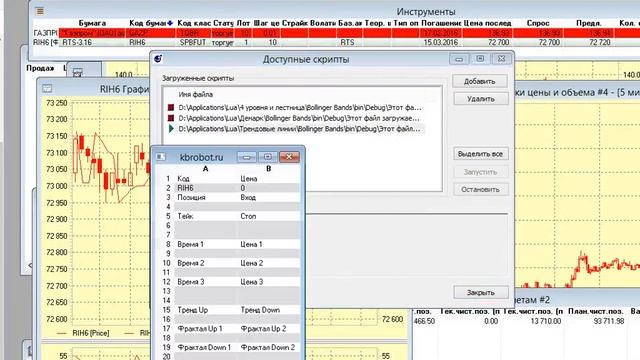Select the 'Фрактал Down 2' cell

[269, 347]
